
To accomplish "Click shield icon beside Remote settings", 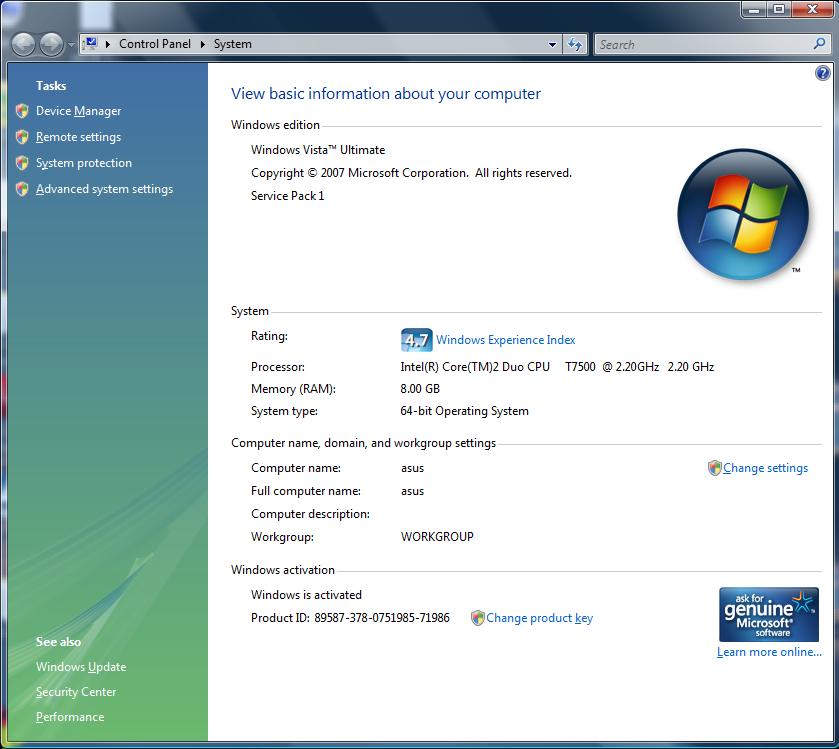I will [22, 137].
